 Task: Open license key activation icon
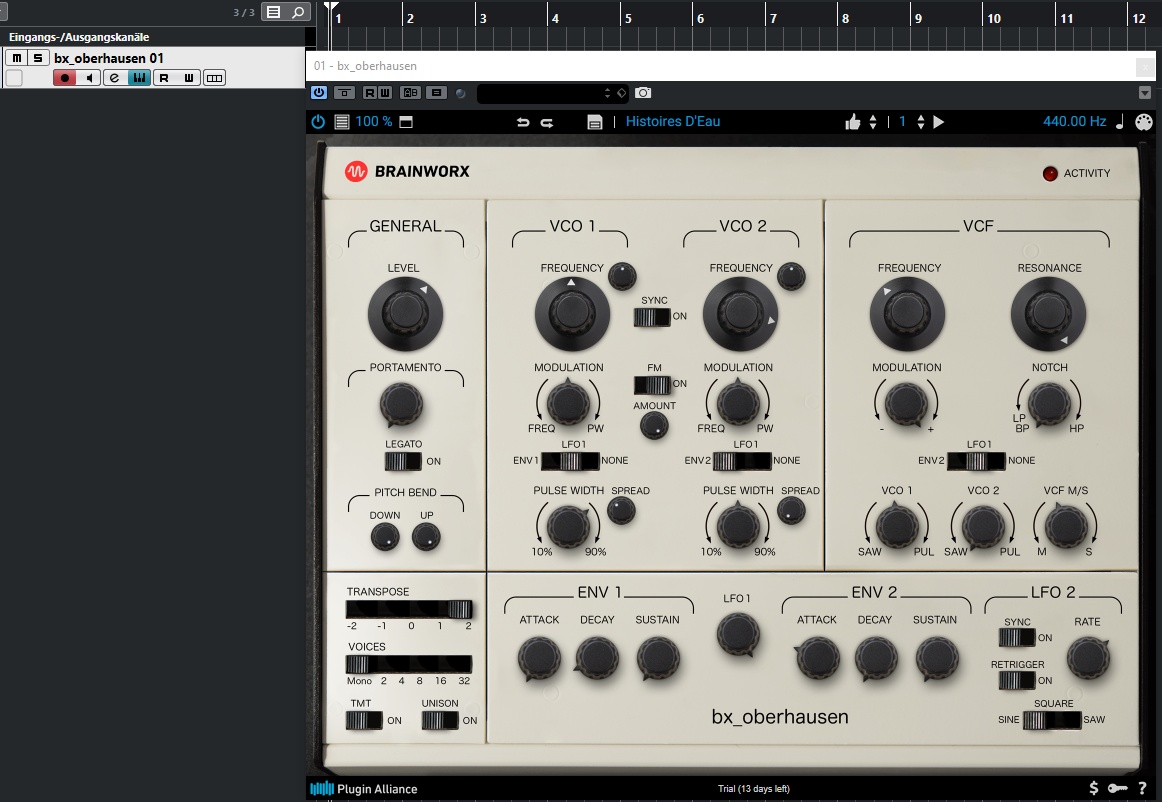click(1118, 788)
